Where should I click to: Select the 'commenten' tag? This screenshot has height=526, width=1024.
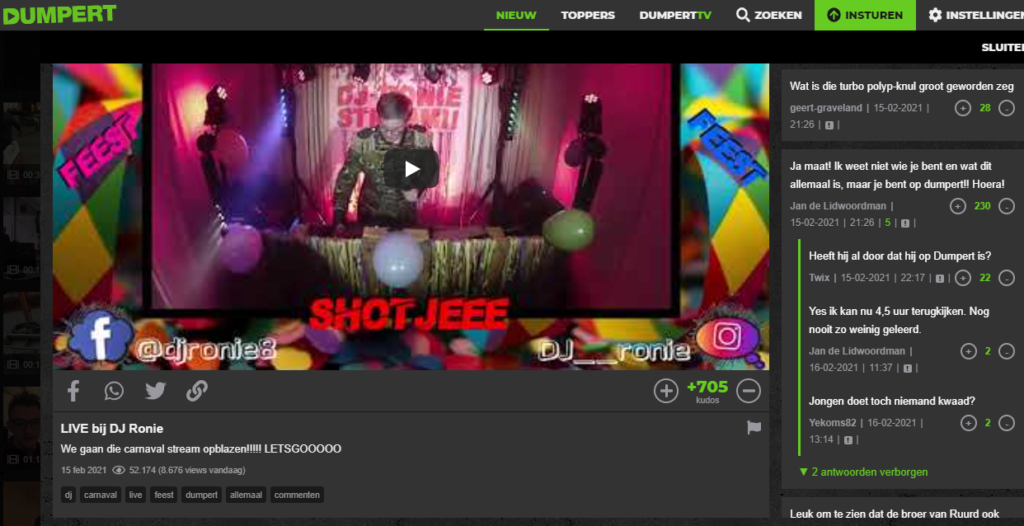point(297,495)
